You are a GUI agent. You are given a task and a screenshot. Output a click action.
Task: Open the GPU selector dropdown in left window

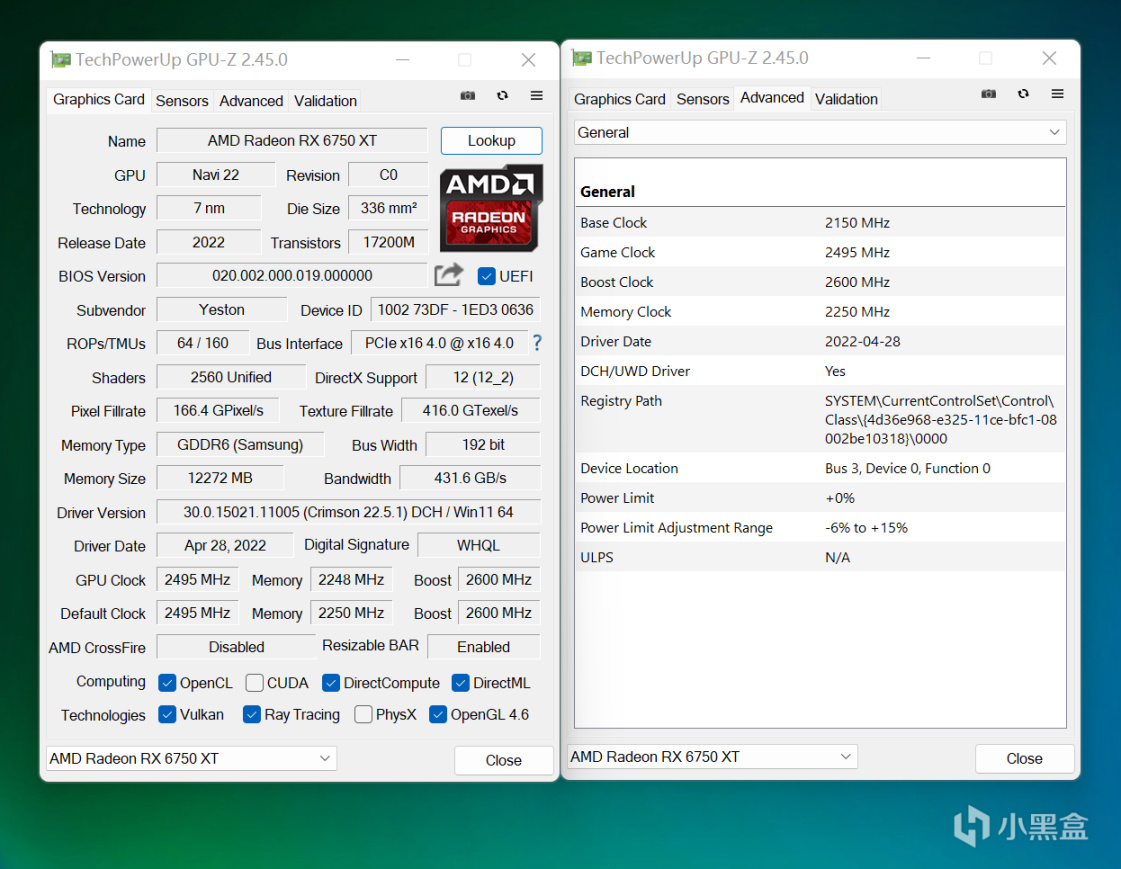click(x=191, y=758)
